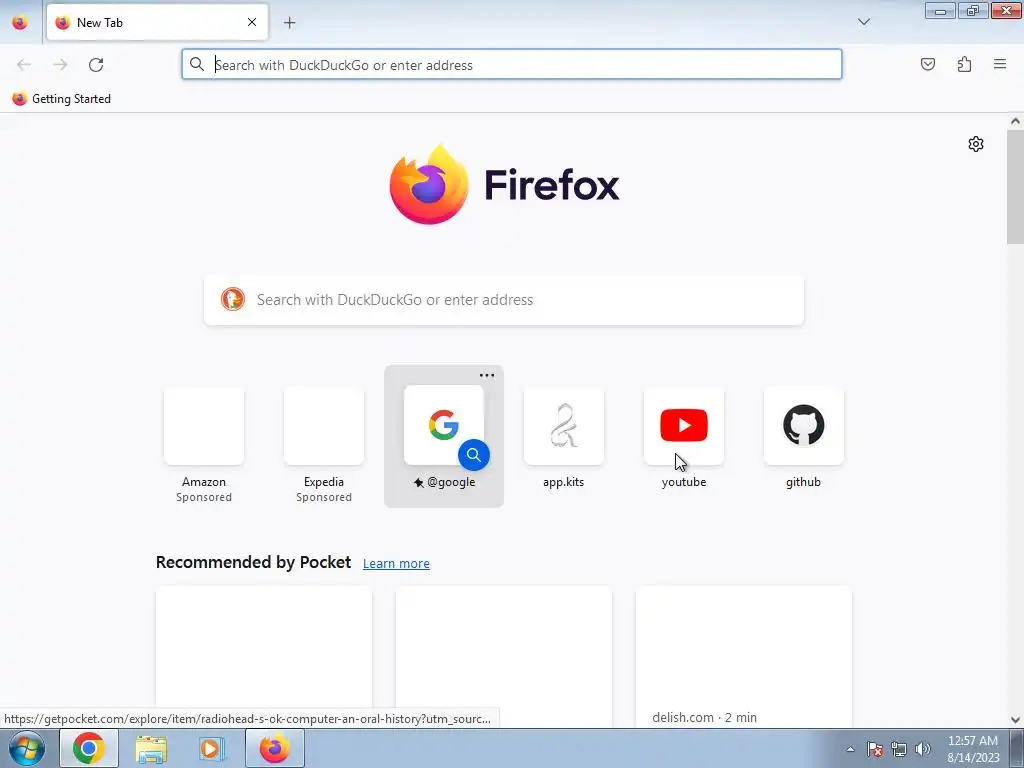Focus the page's DuckDuckGo search box
This screenshot has width=1024, height=768.
point(504,300)
